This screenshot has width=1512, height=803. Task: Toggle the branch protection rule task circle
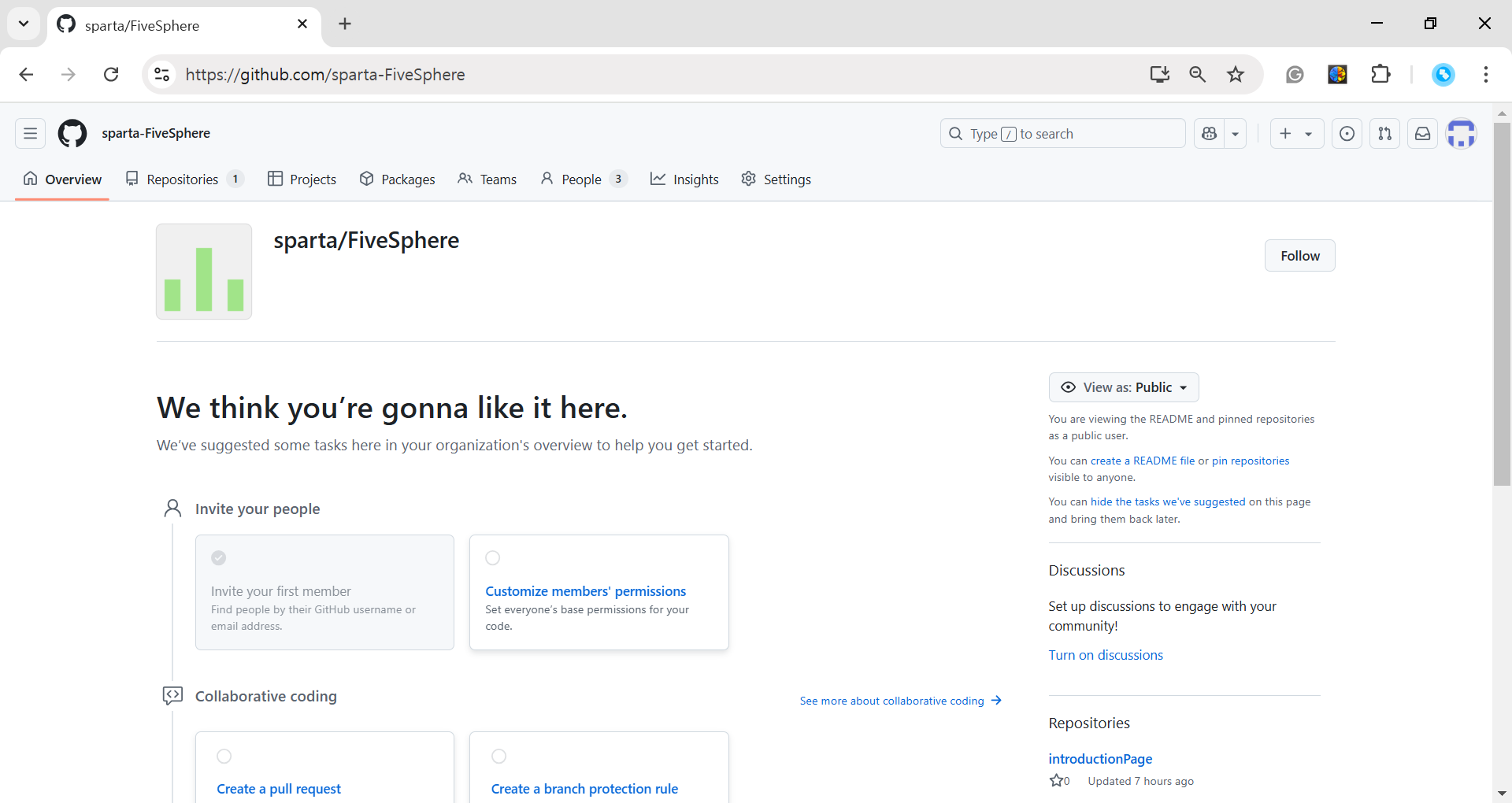click(499, 757)
